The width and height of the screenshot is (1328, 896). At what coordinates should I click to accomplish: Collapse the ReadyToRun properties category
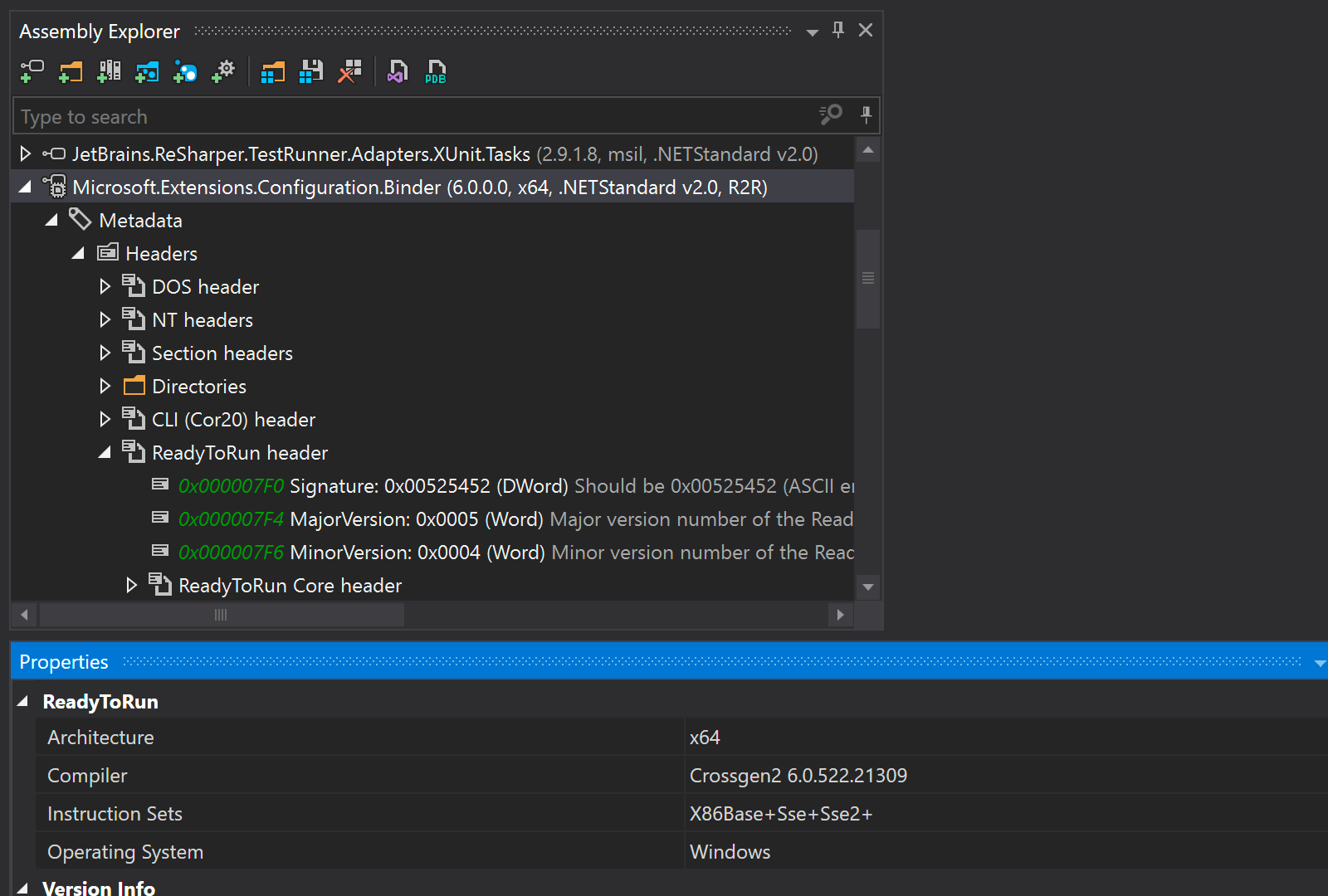[x=23, y=702]
